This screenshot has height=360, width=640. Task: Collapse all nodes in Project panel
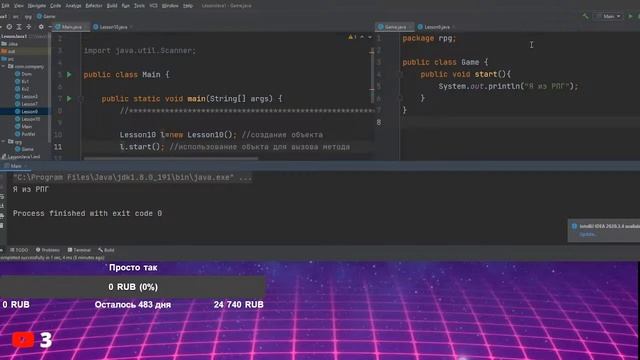click(x=29, y=27)
